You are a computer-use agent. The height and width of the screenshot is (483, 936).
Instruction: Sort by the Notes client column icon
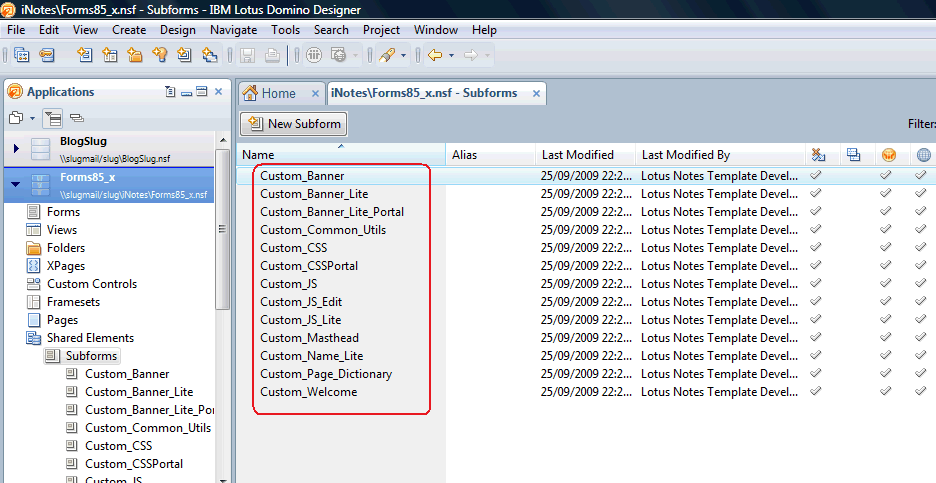(888, 155)
